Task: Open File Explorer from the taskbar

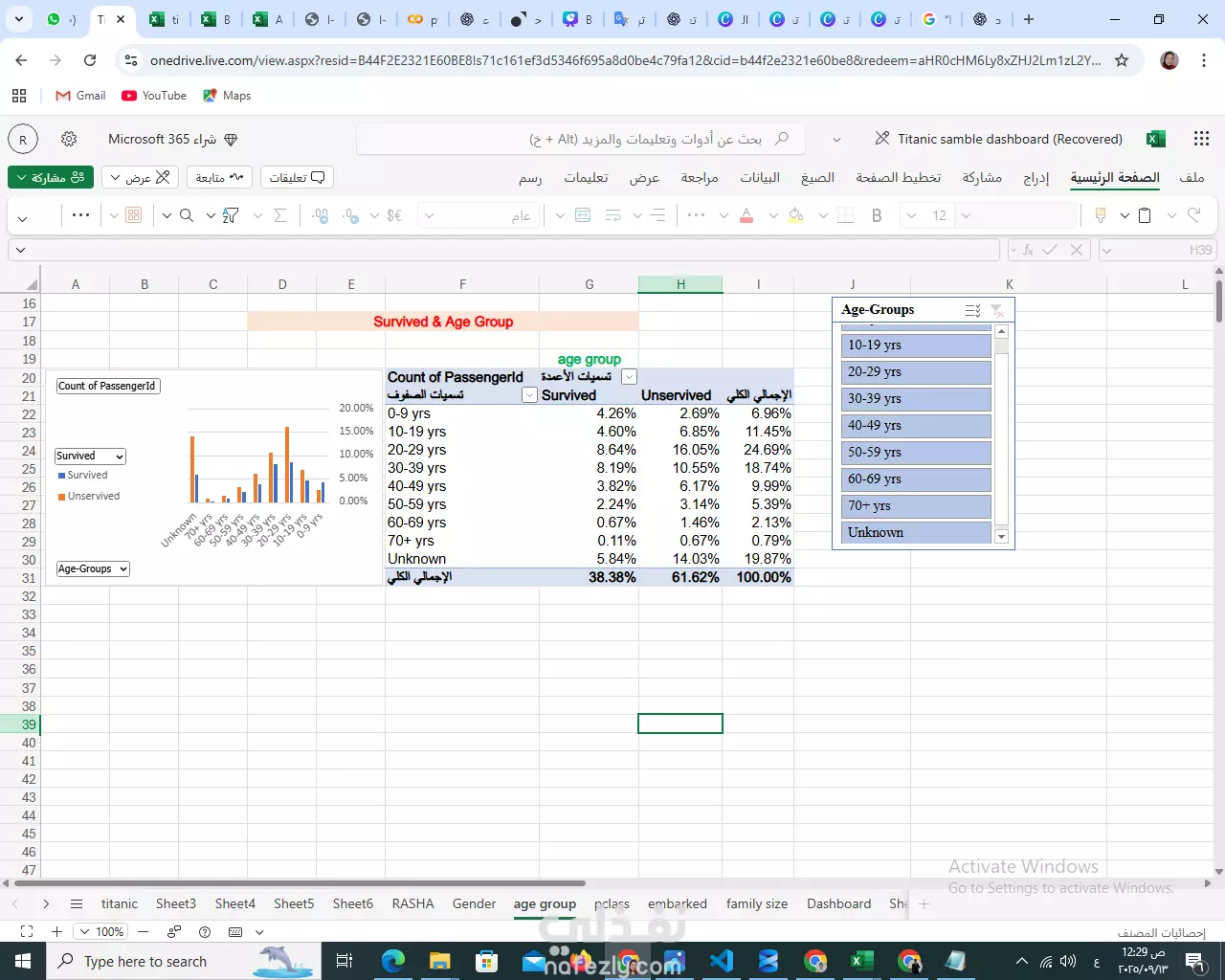Action: pos(439,961)
